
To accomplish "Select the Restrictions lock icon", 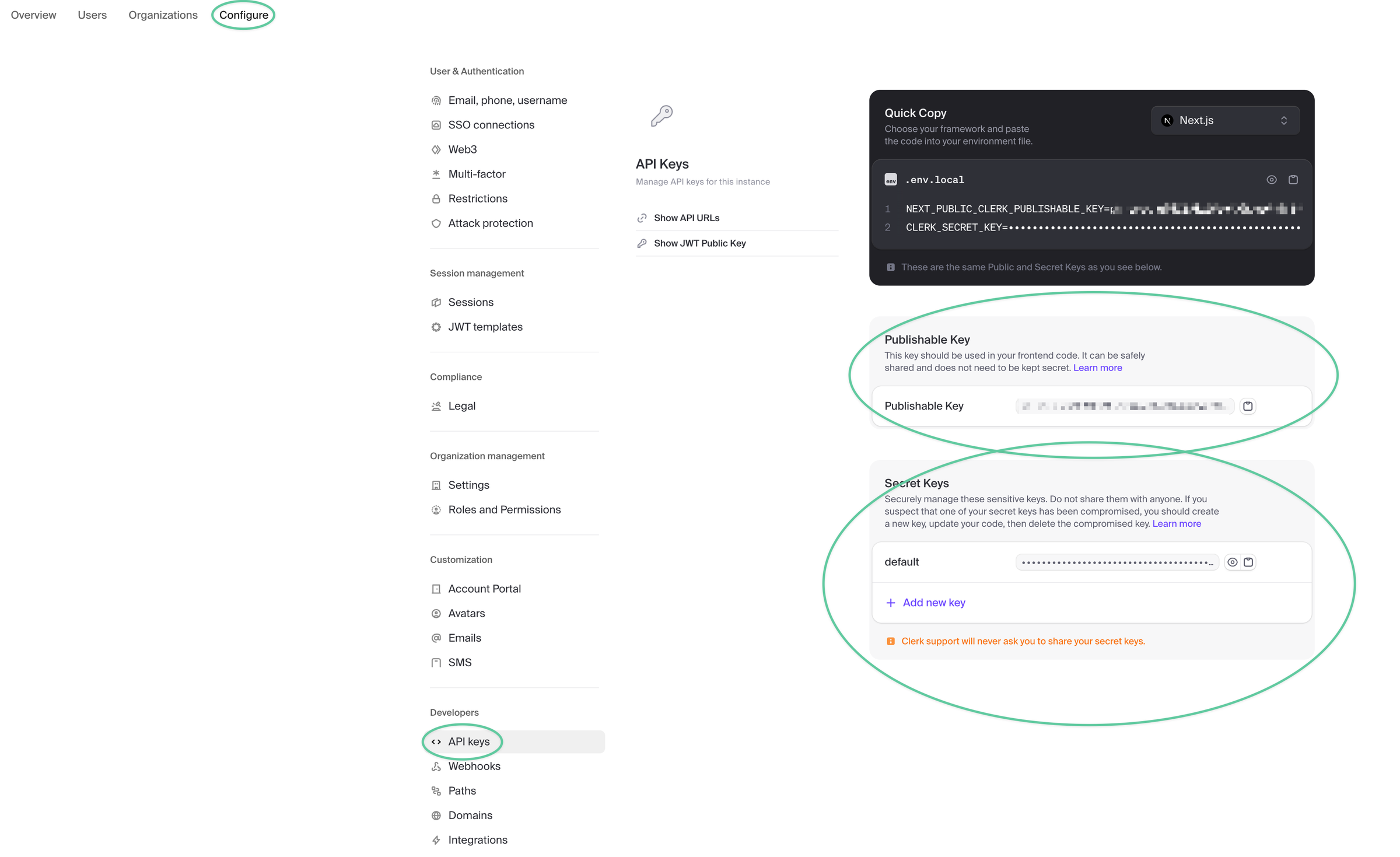I will (436, 198).
